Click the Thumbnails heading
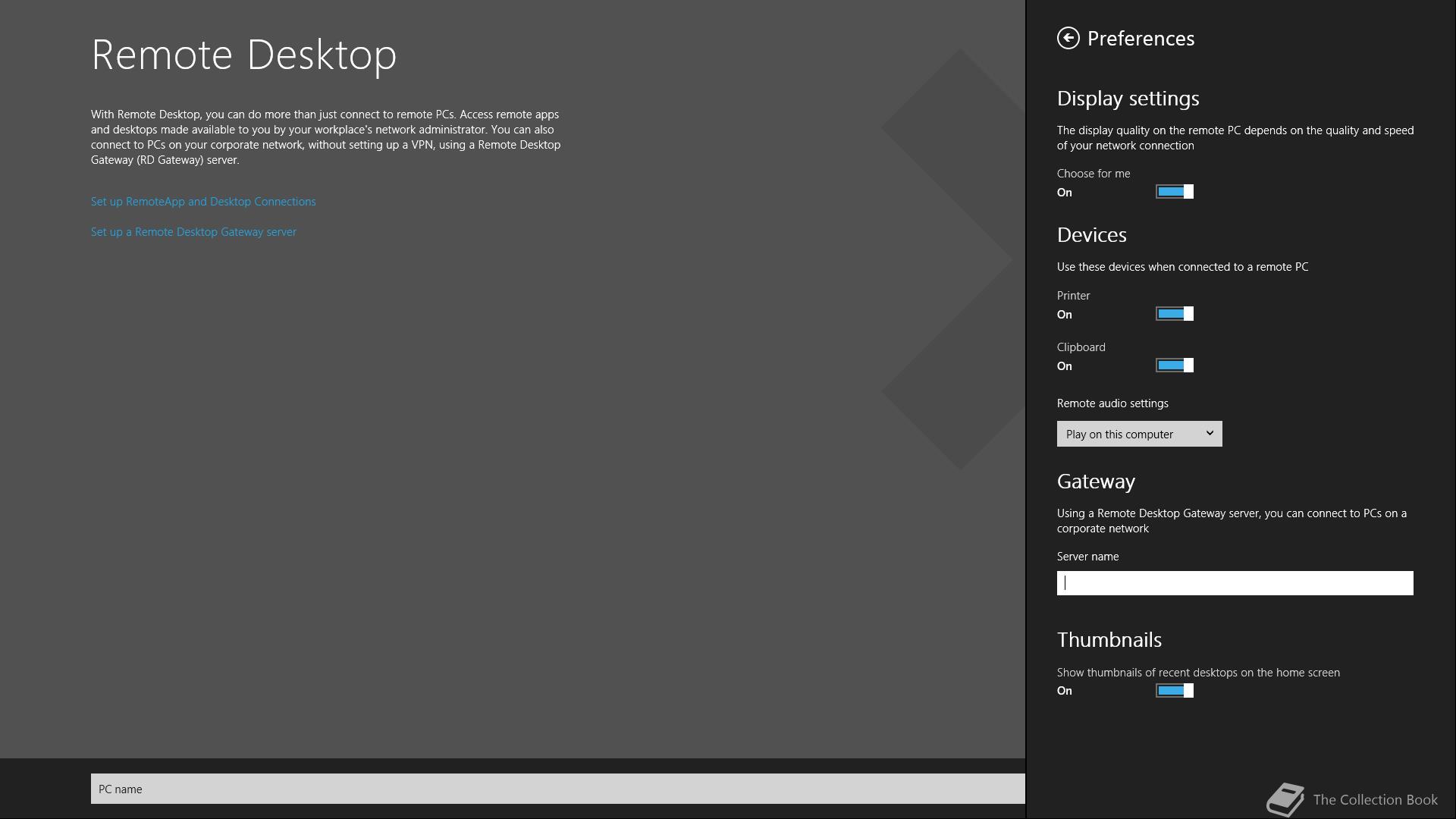This screenshot has width=1456, height=819. coord(1109,640)
